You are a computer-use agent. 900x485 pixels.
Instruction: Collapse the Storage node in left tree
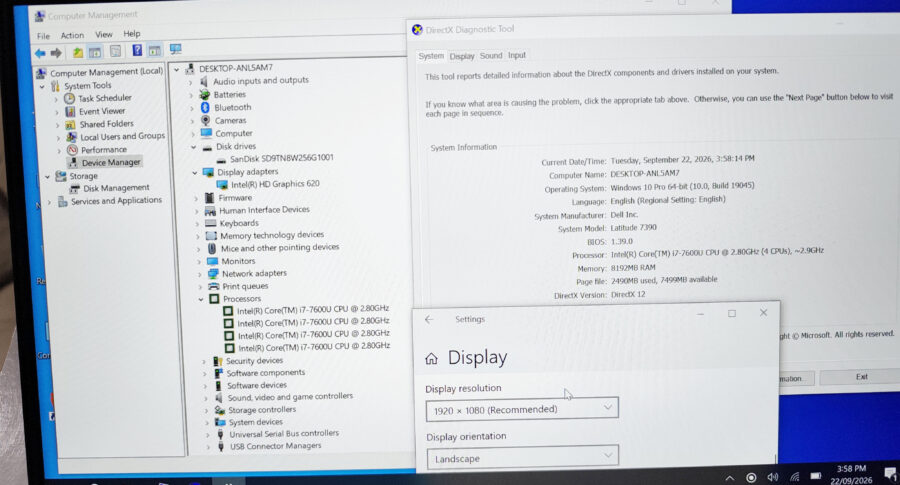(x=47, y=177)
